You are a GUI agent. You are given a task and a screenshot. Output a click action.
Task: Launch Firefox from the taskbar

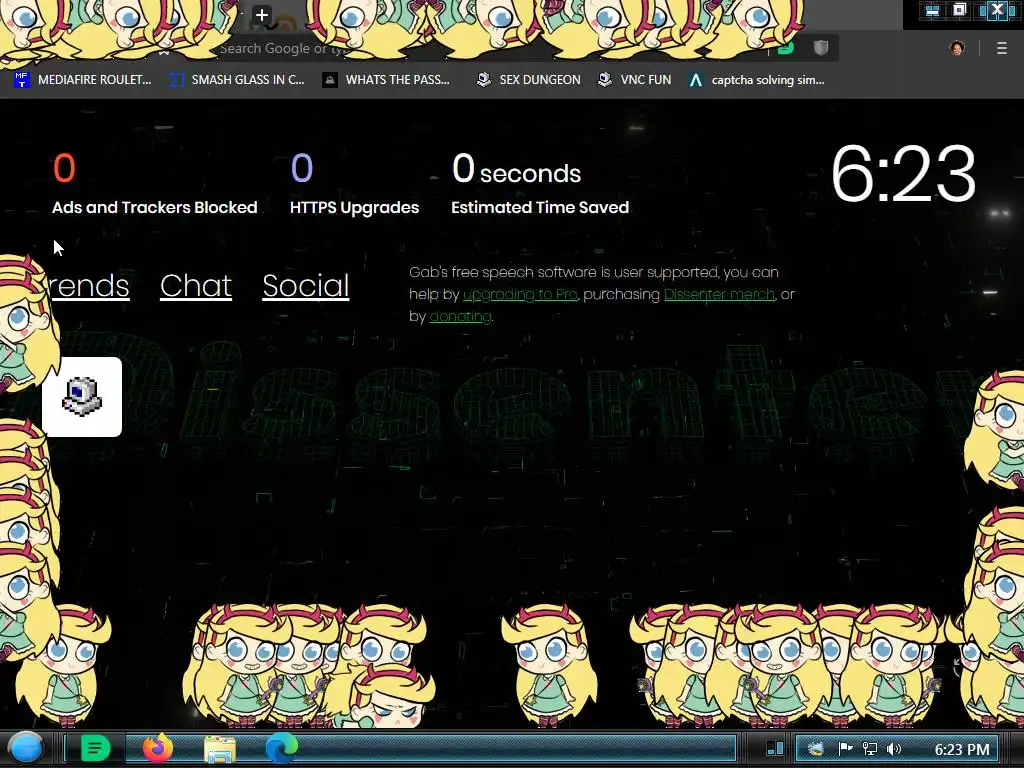[158, 748]
